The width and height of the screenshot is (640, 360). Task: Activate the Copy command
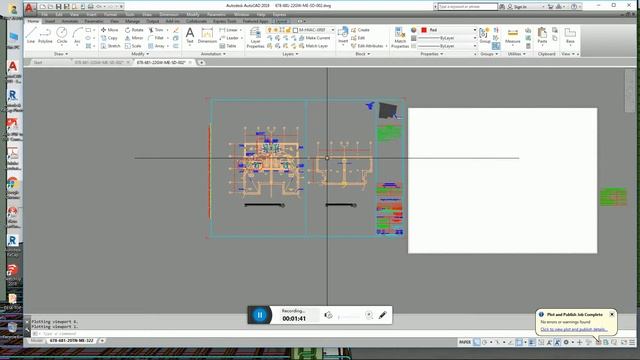[109, 38]
